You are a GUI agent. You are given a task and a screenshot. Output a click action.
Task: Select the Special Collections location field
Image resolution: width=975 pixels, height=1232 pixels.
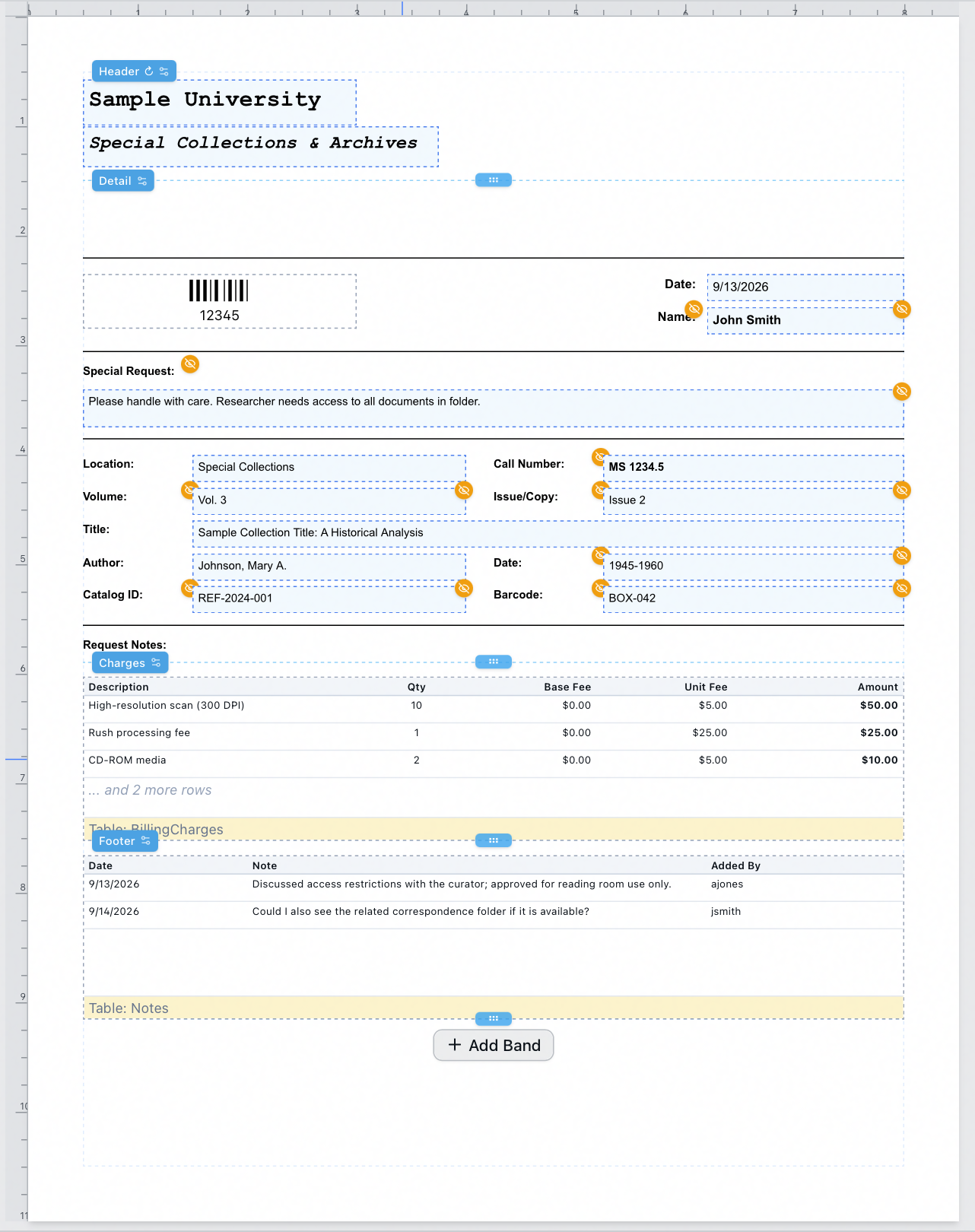pos(329,468)
